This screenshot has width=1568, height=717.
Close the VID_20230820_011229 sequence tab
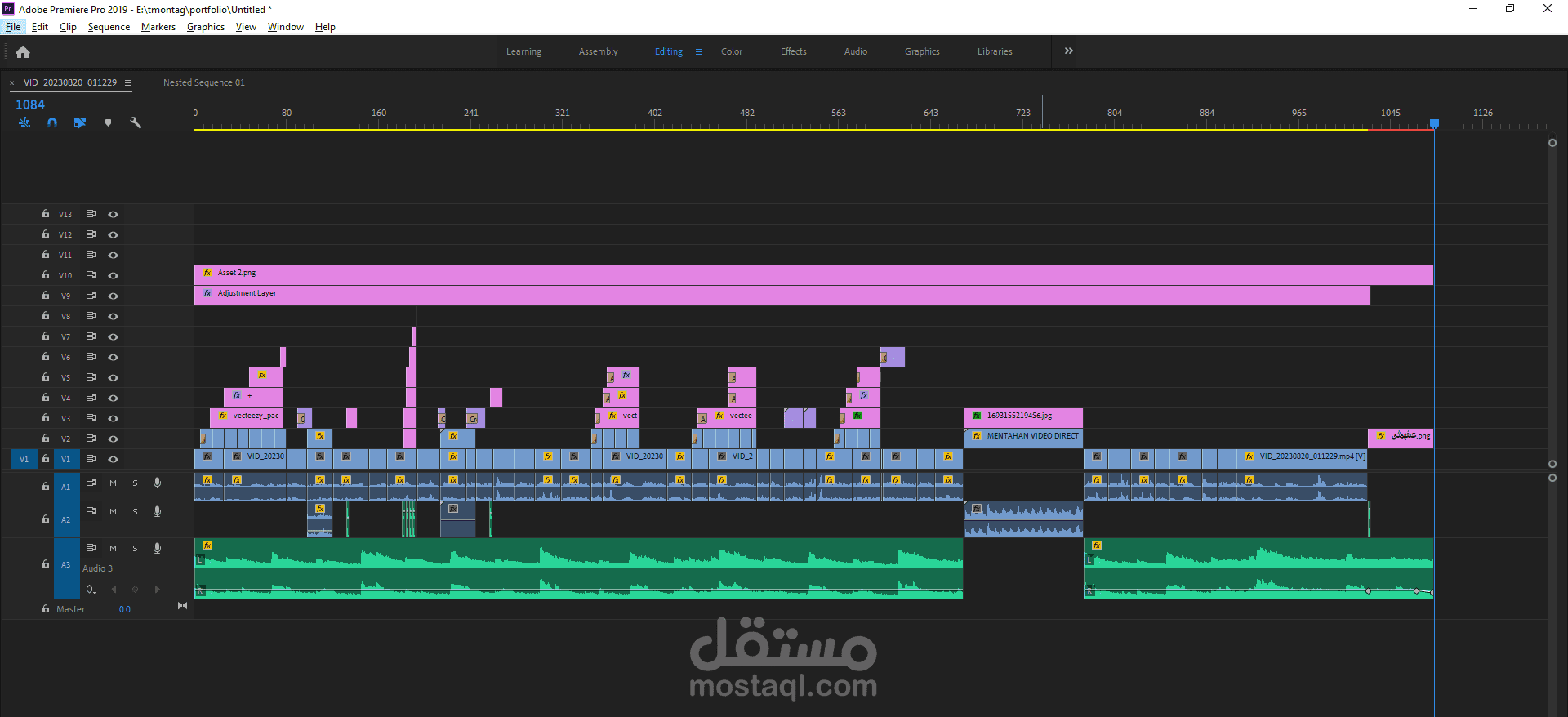11,82
